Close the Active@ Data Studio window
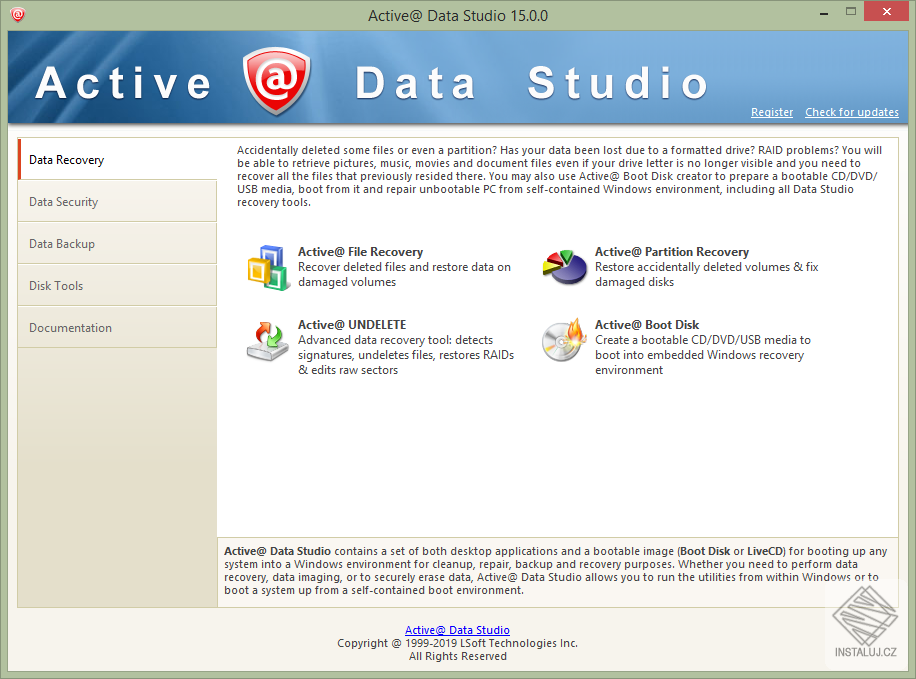 tap(887, 12)
